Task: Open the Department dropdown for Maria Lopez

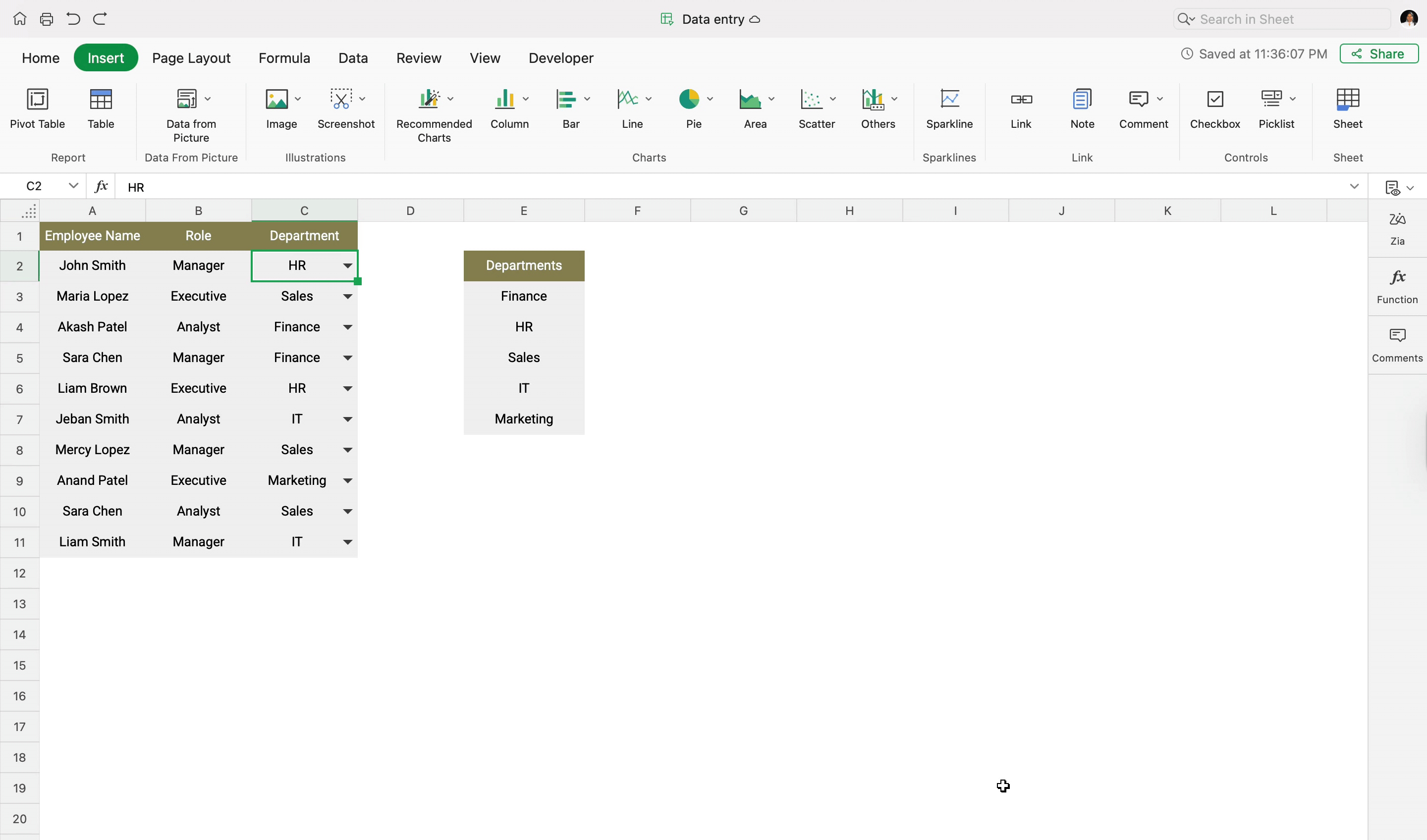Action: point(348,297)
